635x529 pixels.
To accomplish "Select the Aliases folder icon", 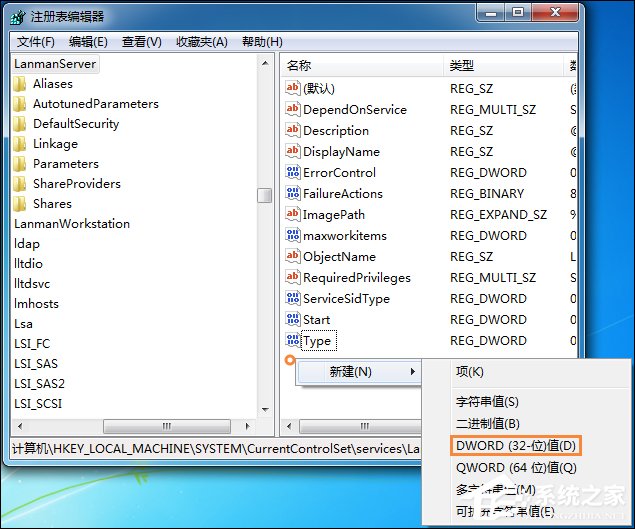I will (x=19, y=84).
